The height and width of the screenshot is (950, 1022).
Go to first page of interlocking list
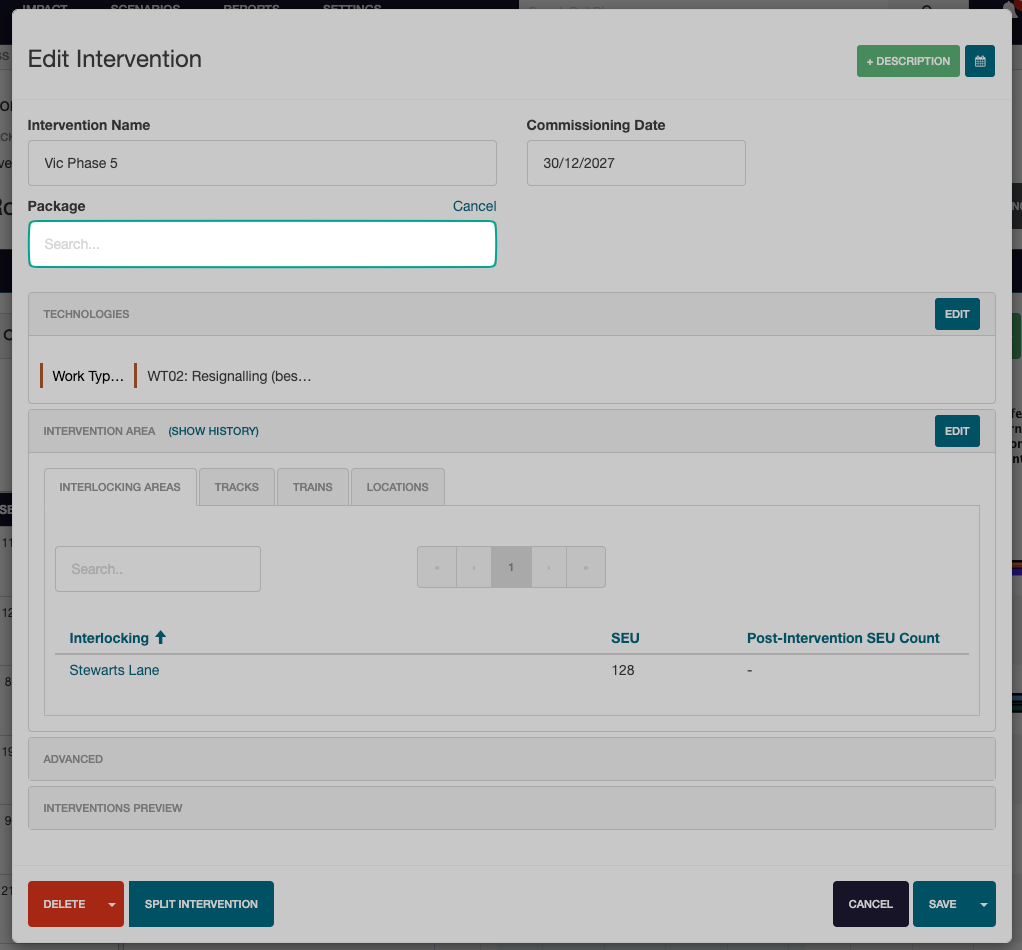(x=437, y=567)
